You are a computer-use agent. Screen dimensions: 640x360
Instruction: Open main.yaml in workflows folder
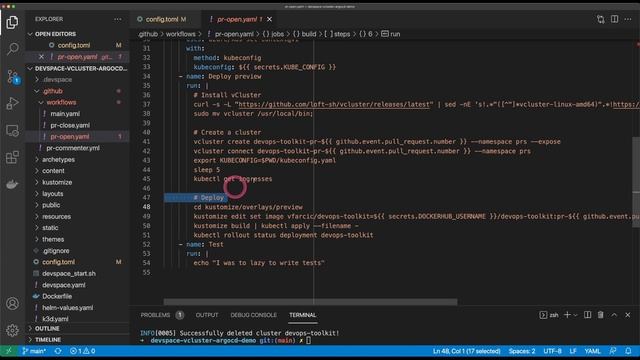(65, 114)
